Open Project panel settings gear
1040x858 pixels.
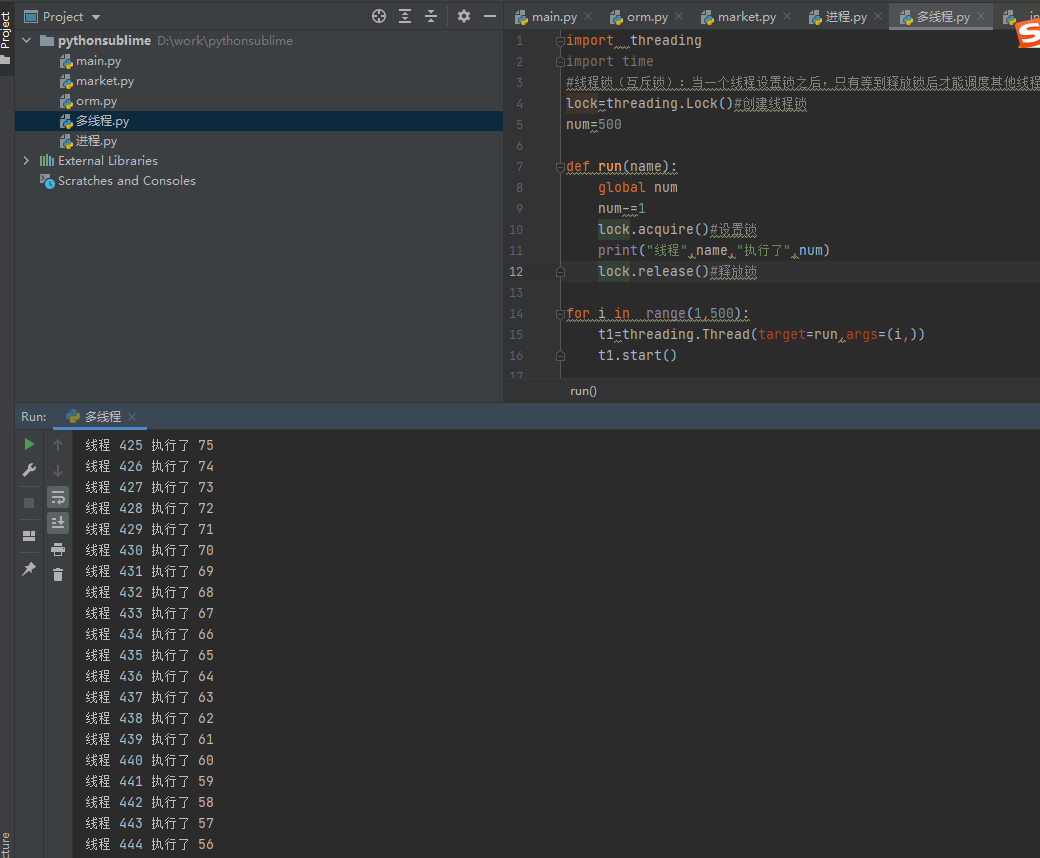[463, 16]
